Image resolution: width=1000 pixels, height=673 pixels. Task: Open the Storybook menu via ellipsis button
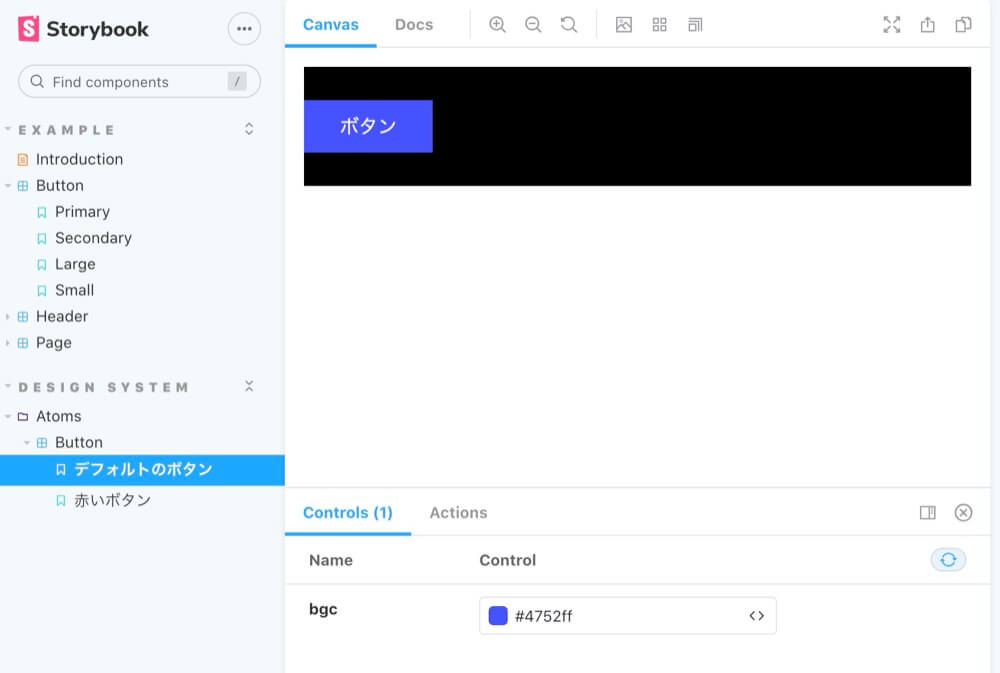coord(244,29)
